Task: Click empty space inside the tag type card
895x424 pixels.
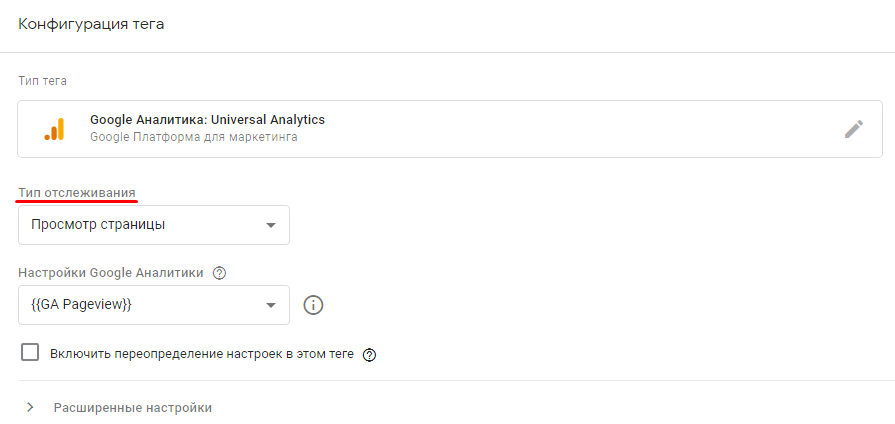Action: click(x=580, y=129)
